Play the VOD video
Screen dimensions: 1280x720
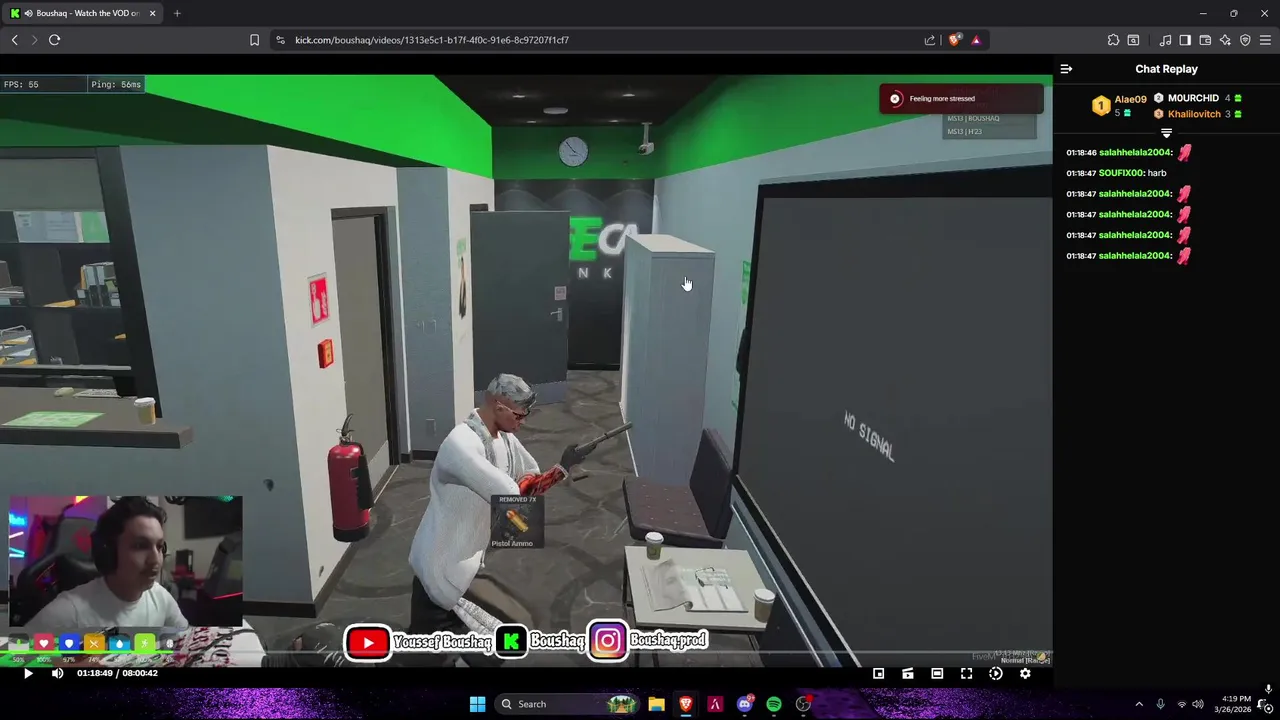tap(28, 673)
